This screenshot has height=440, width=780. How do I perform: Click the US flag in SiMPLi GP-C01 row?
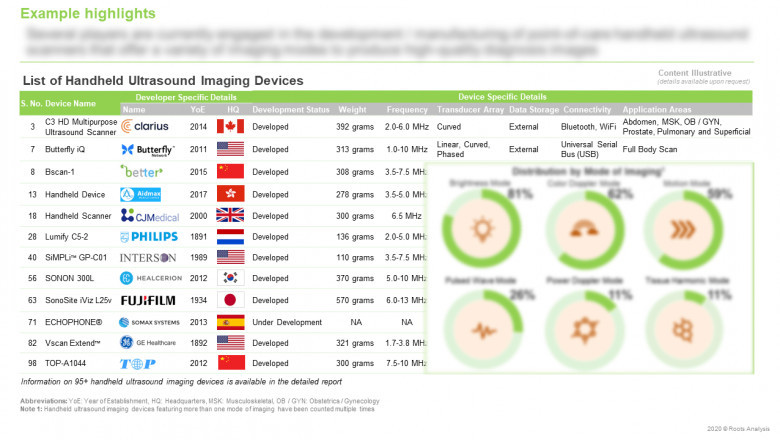(230, 257)
